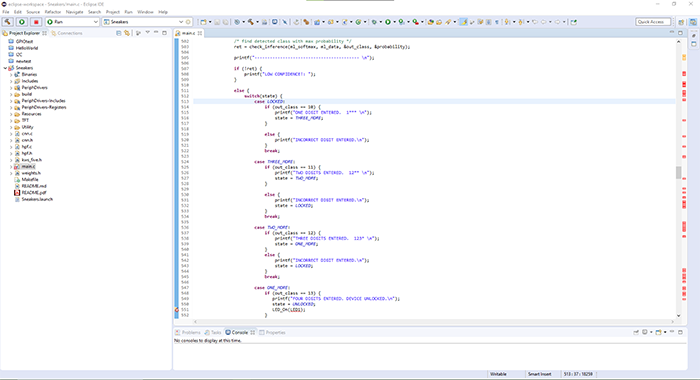The image size is (700, 380).
Task: Click the Smart Insert status entry
Action: 539,374
